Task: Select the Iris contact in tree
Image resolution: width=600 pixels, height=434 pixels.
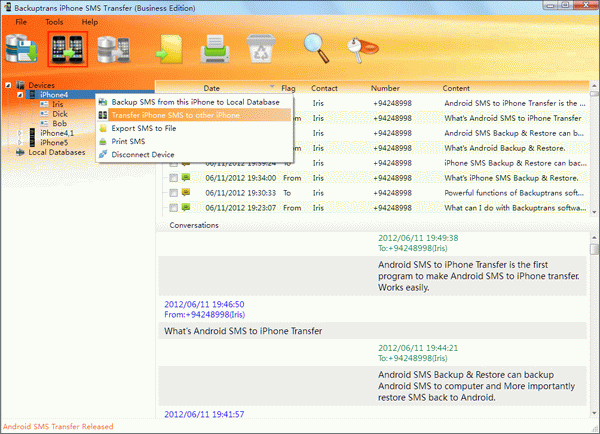Action: [x=58, y=104]
